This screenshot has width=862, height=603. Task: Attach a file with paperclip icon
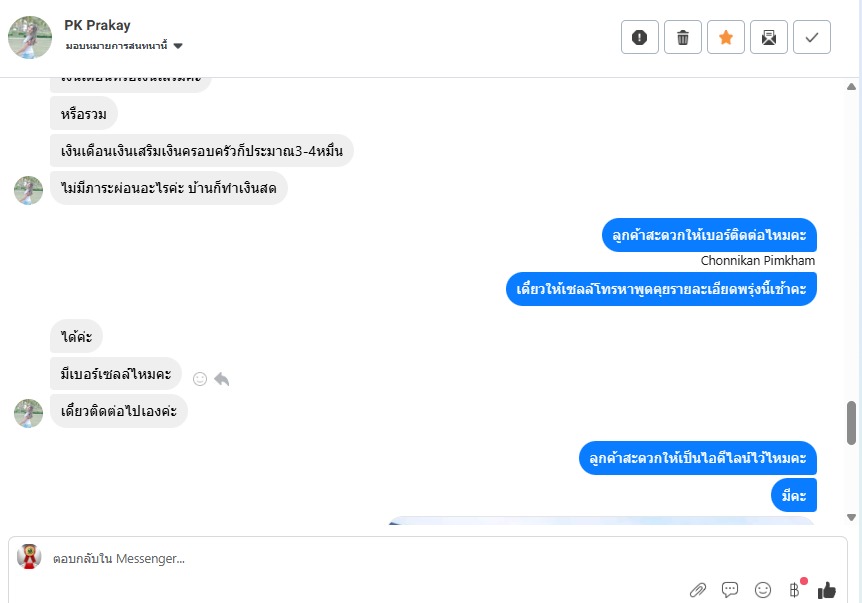click(x=698, y=590)
